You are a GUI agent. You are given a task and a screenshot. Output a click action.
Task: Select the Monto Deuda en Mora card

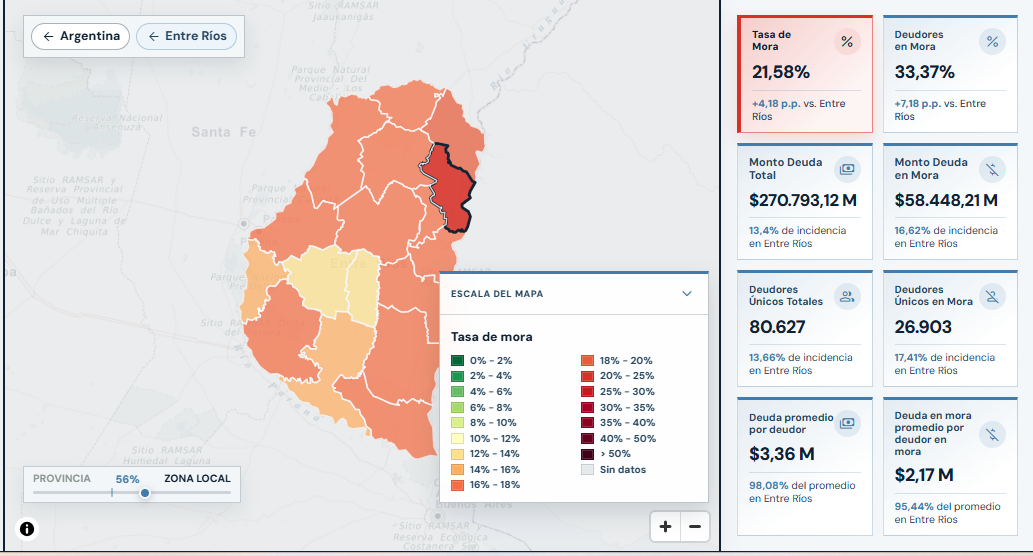pos(950,202)
